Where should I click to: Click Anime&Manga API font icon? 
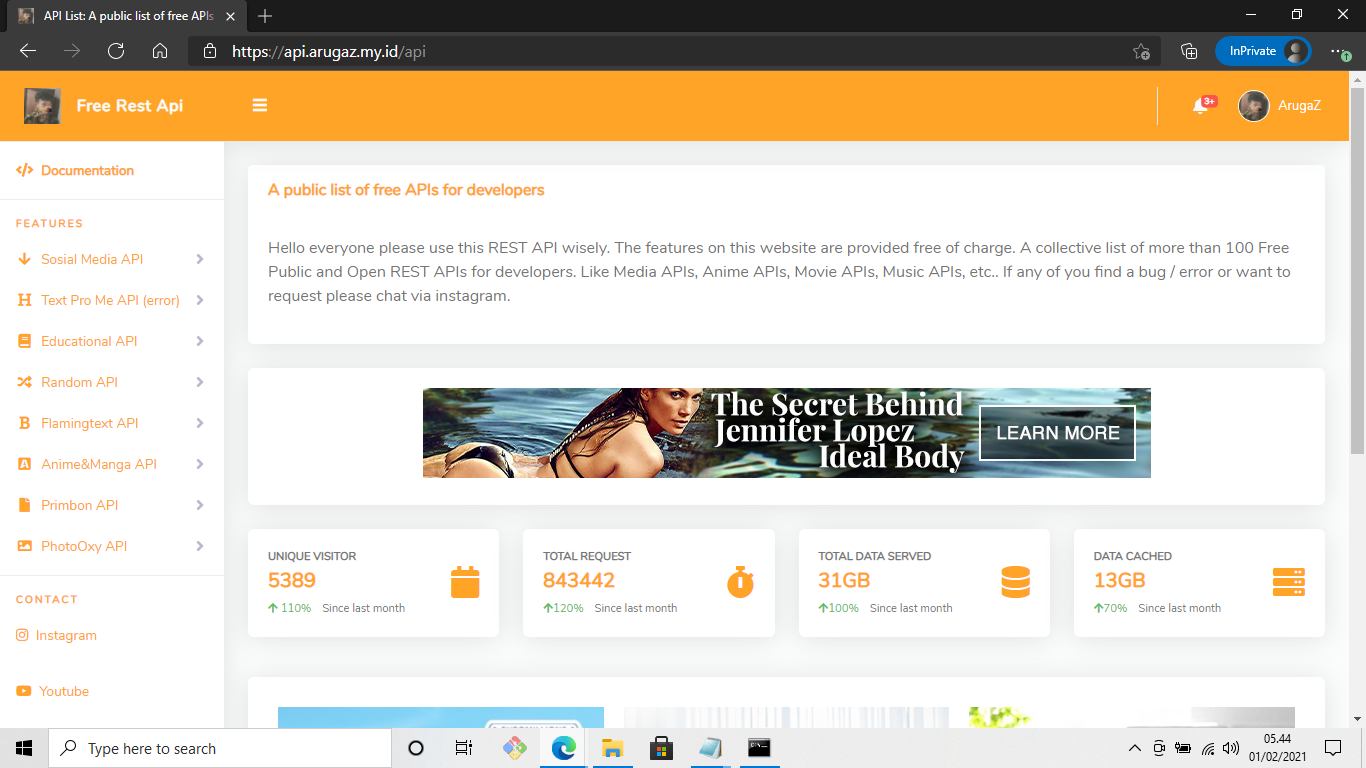click(x=25, y=464)
